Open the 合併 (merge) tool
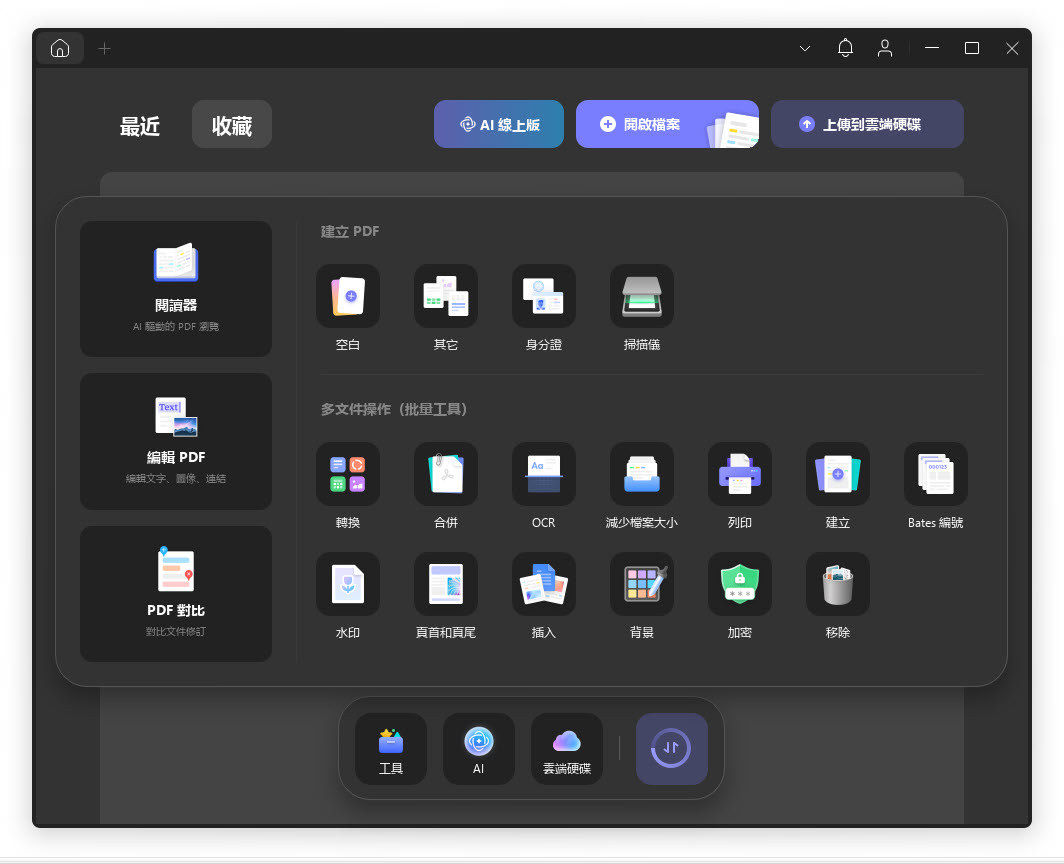 [x=445, y=474]
